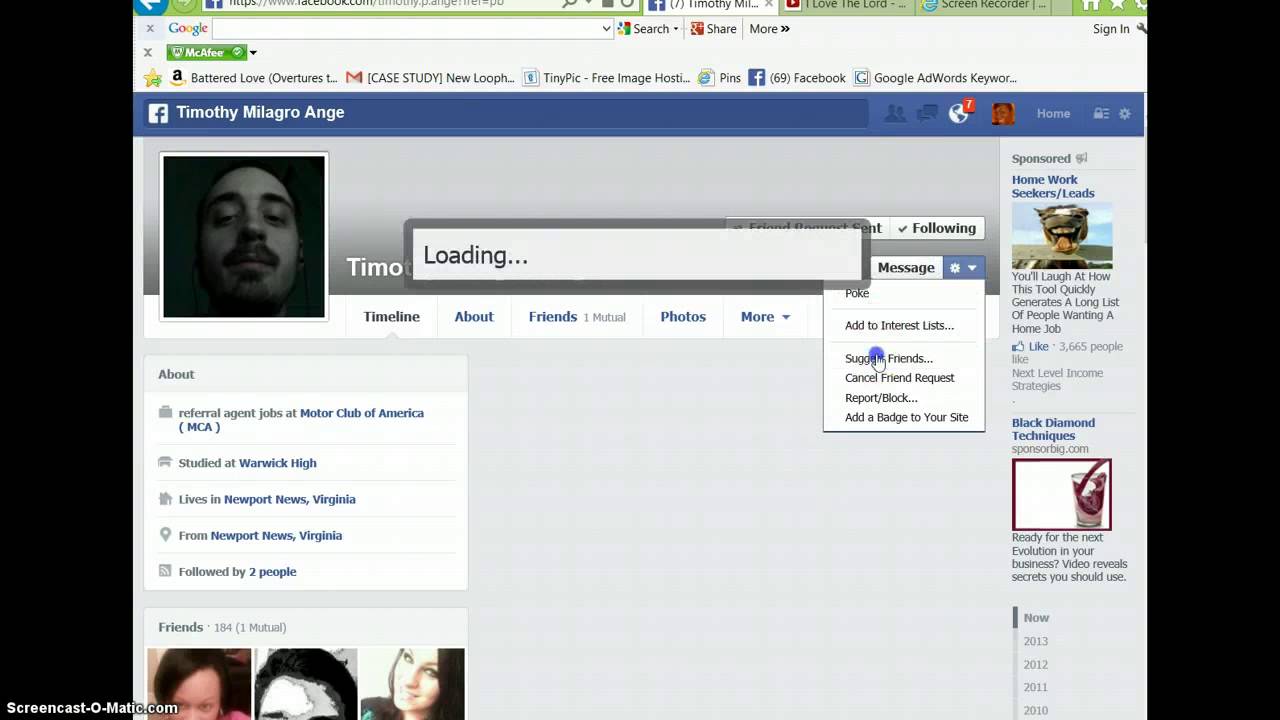Open the Friends tab
Viewport: 1280px width, 720px height.
pyautogui.click(x=576, y=317)
